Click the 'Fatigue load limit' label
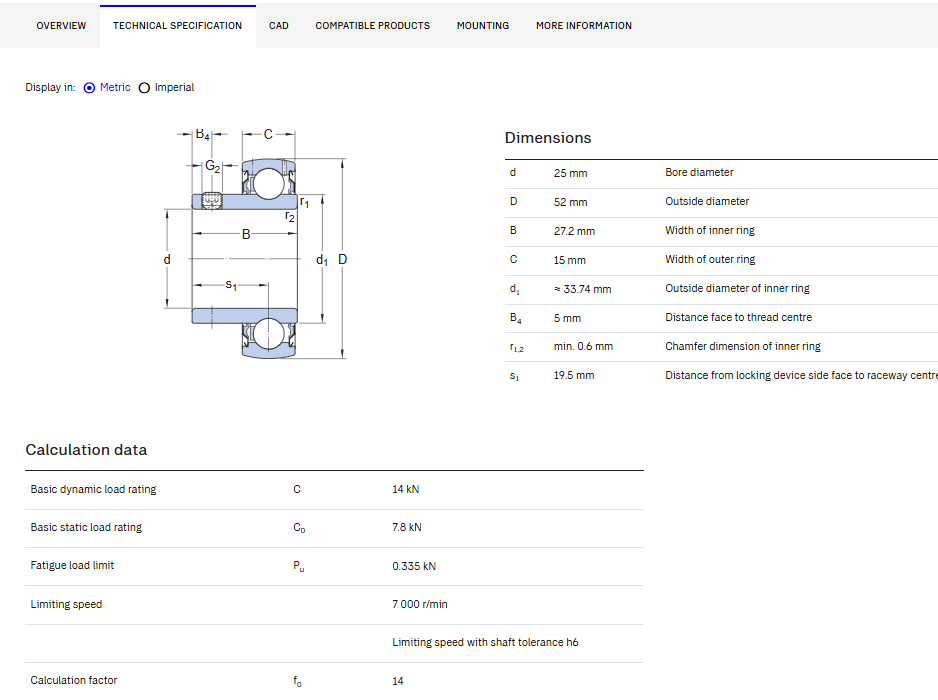 pyautogui.click(x=72, y=565)
